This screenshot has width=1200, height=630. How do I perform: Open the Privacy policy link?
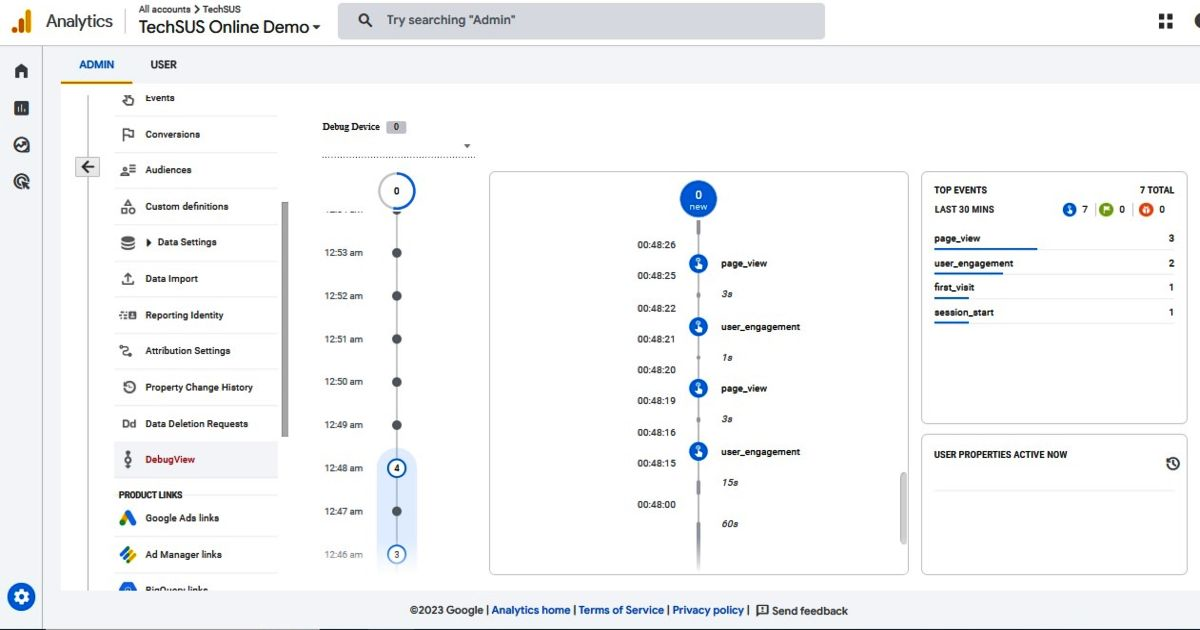(x=708, y=610)
